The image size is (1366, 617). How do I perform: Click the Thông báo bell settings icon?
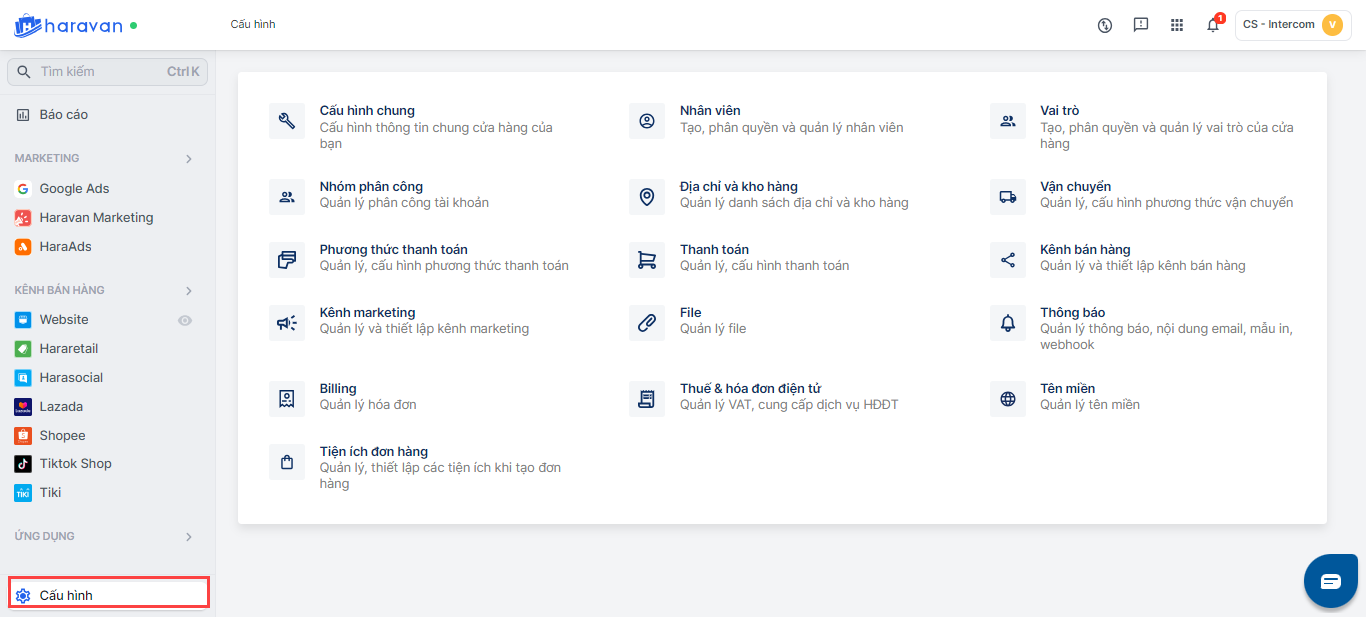[x=1007, y=323]
